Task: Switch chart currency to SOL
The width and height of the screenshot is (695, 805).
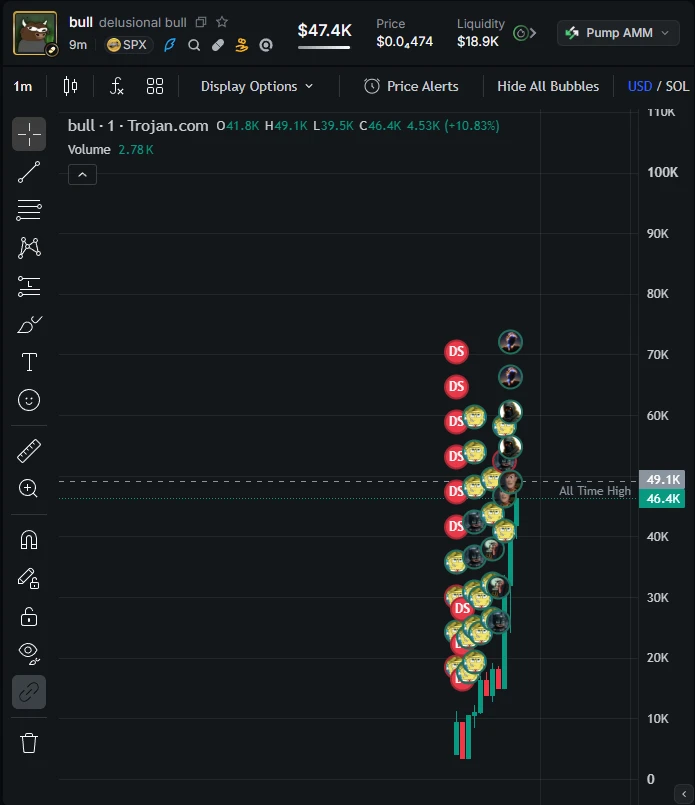Action: 678,86
